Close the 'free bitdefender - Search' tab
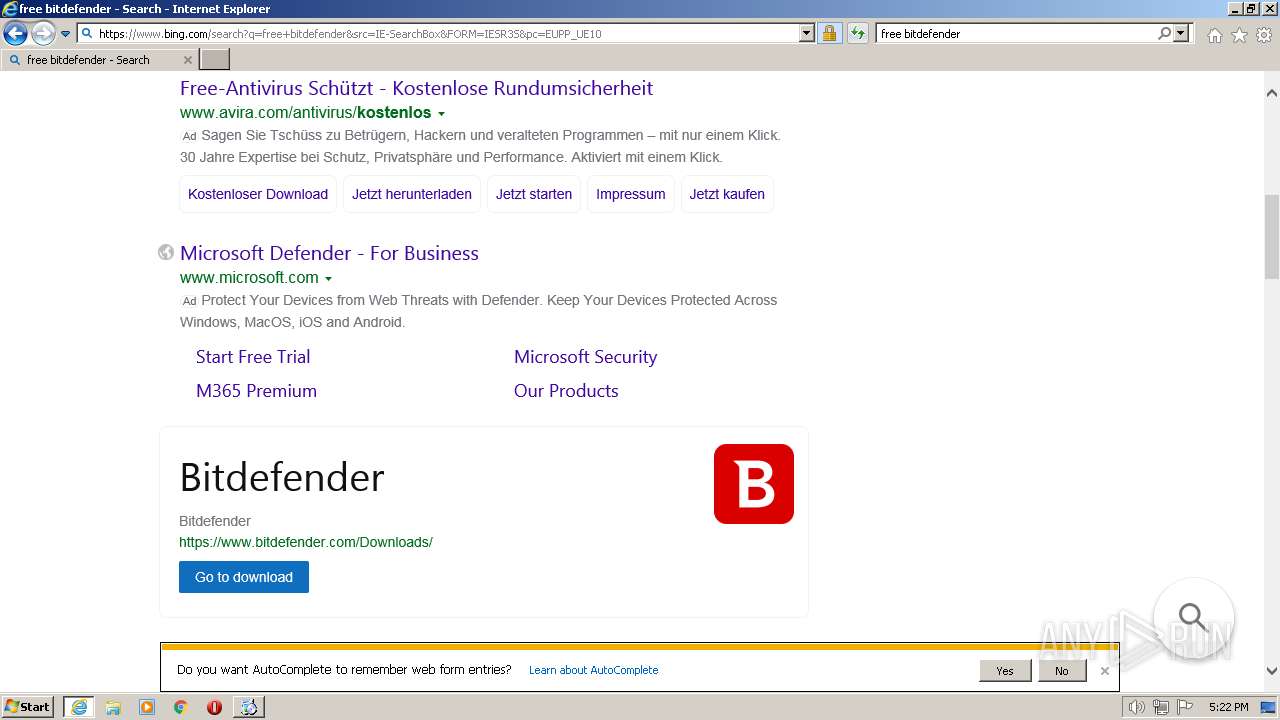Viewport: 1280px width, 720px height. (187, 60)
